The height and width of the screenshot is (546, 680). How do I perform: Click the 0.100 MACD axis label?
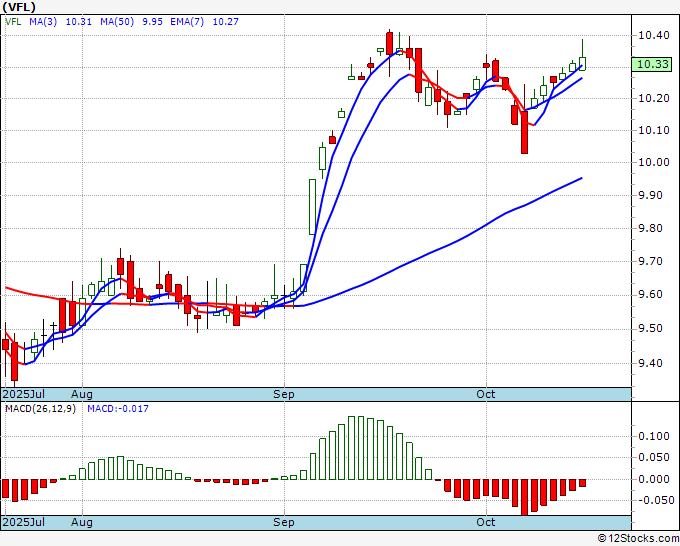[x=654, y=436]
